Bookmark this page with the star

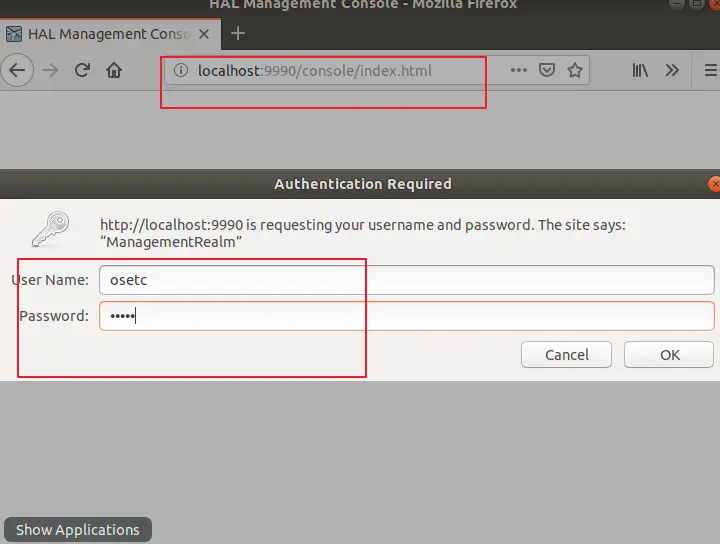click(575, 71)
